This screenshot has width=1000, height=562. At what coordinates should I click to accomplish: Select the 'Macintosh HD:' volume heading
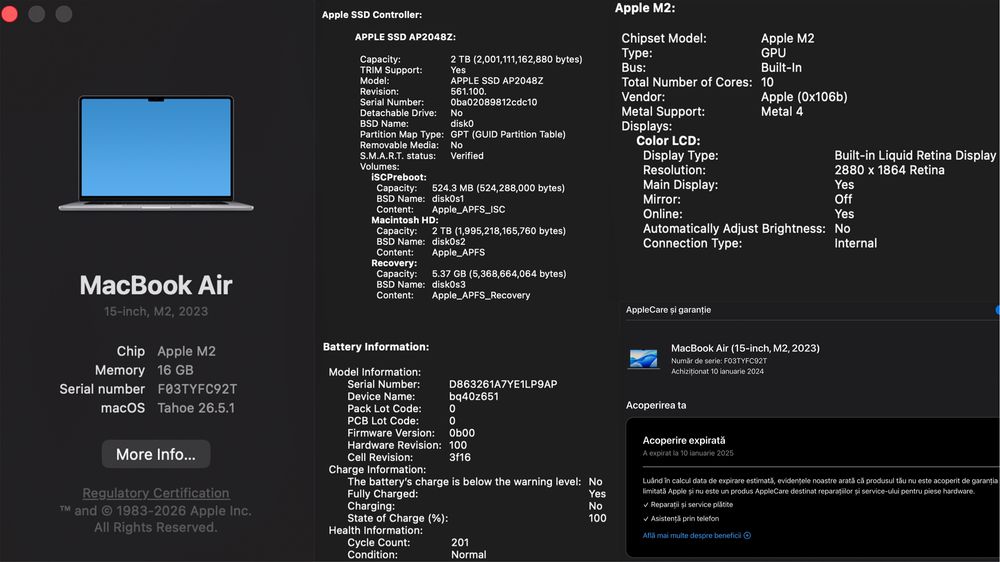404,220
